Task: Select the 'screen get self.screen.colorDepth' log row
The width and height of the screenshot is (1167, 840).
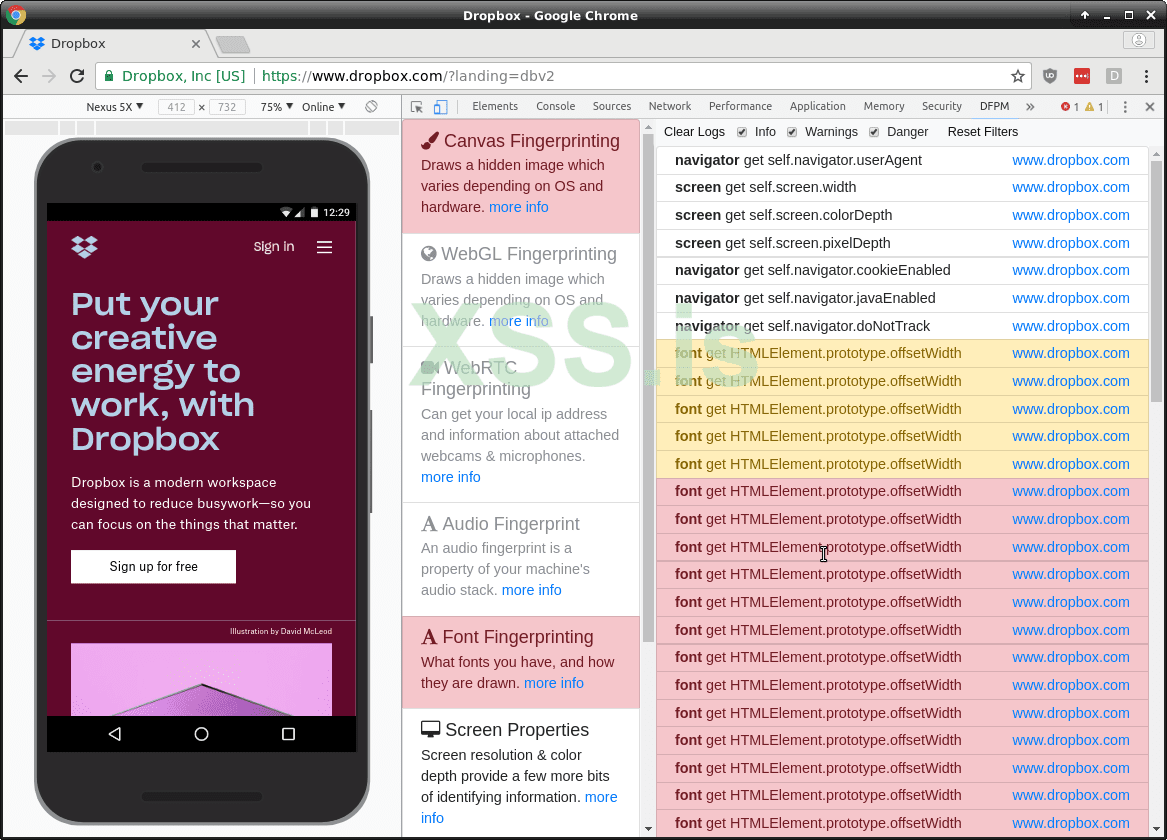Action: pos(902,215)
